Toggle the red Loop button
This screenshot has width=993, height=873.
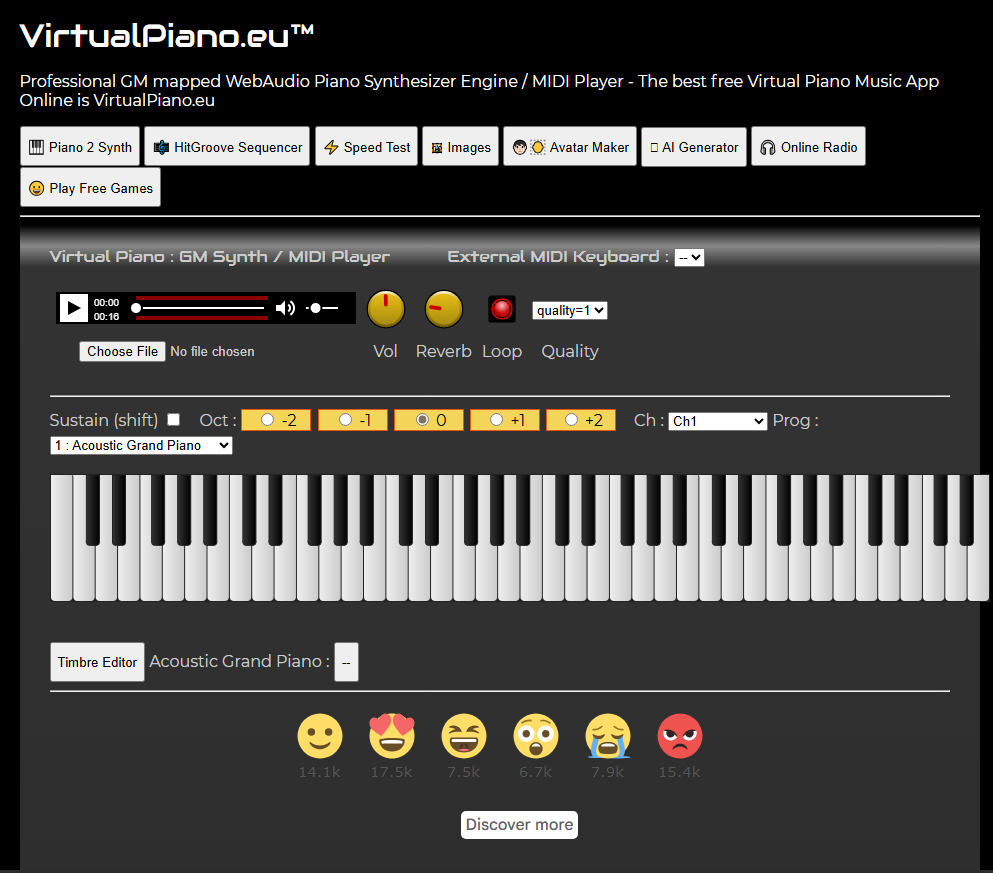(x=502, y=309)
